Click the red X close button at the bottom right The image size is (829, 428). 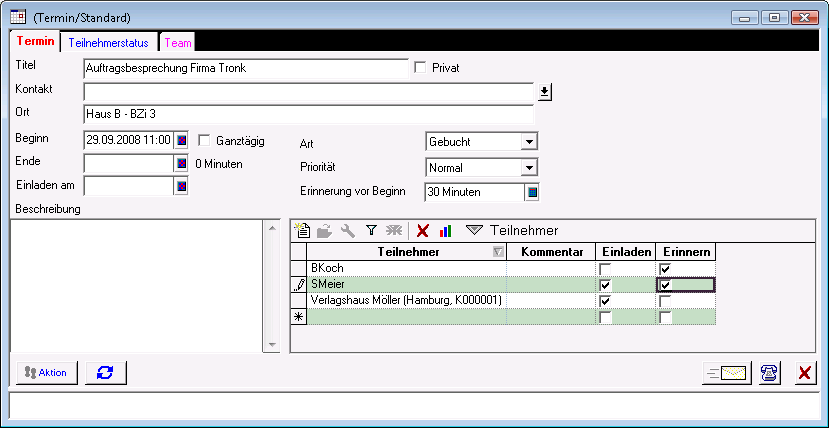[805, 373]
